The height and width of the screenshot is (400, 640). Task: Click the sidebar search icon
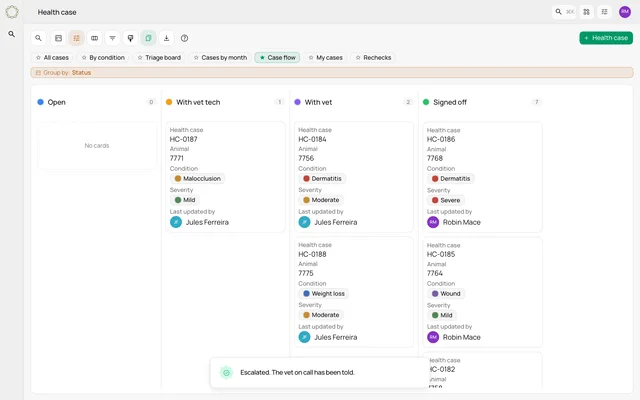click(12, 34)
